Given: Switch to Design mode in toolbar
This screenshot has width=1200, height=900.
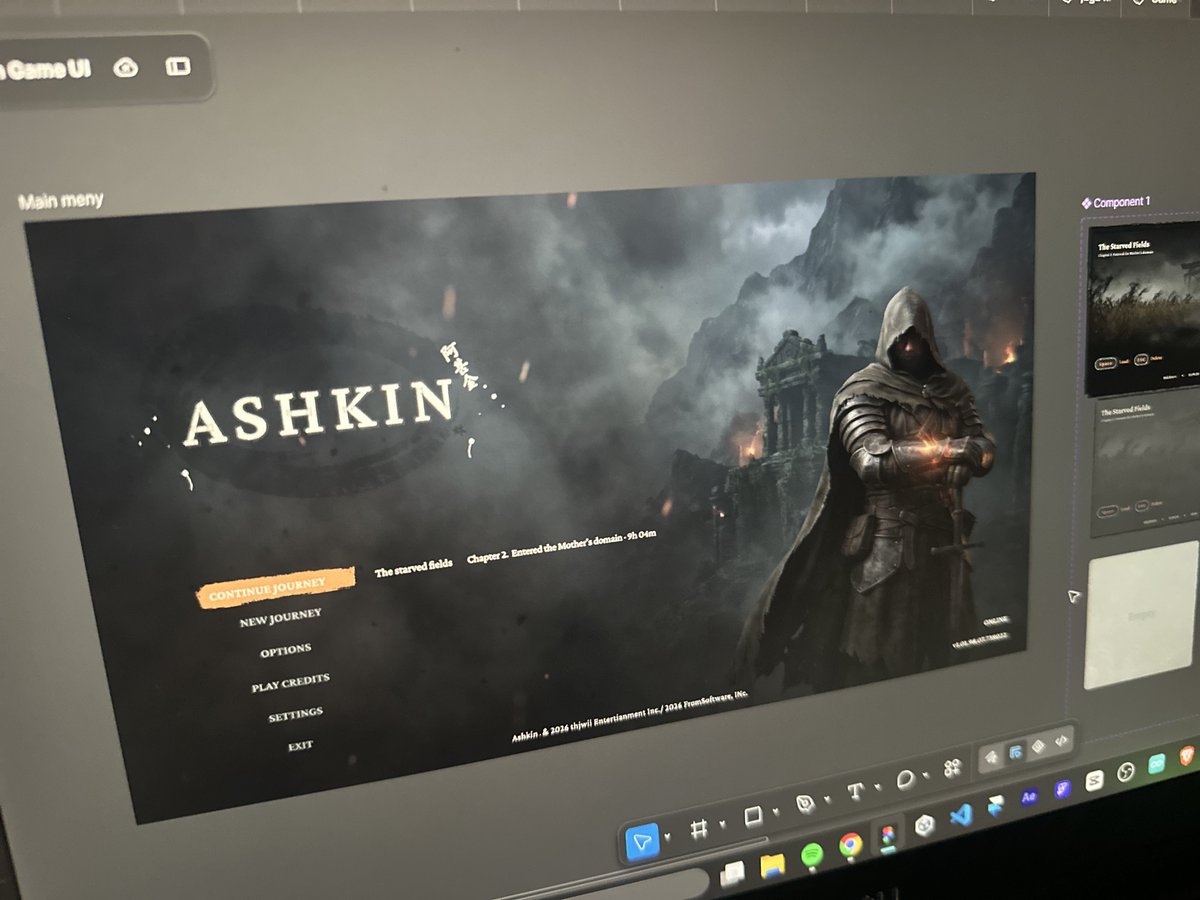Looking at the screenshot, I should pos(1015,751).
